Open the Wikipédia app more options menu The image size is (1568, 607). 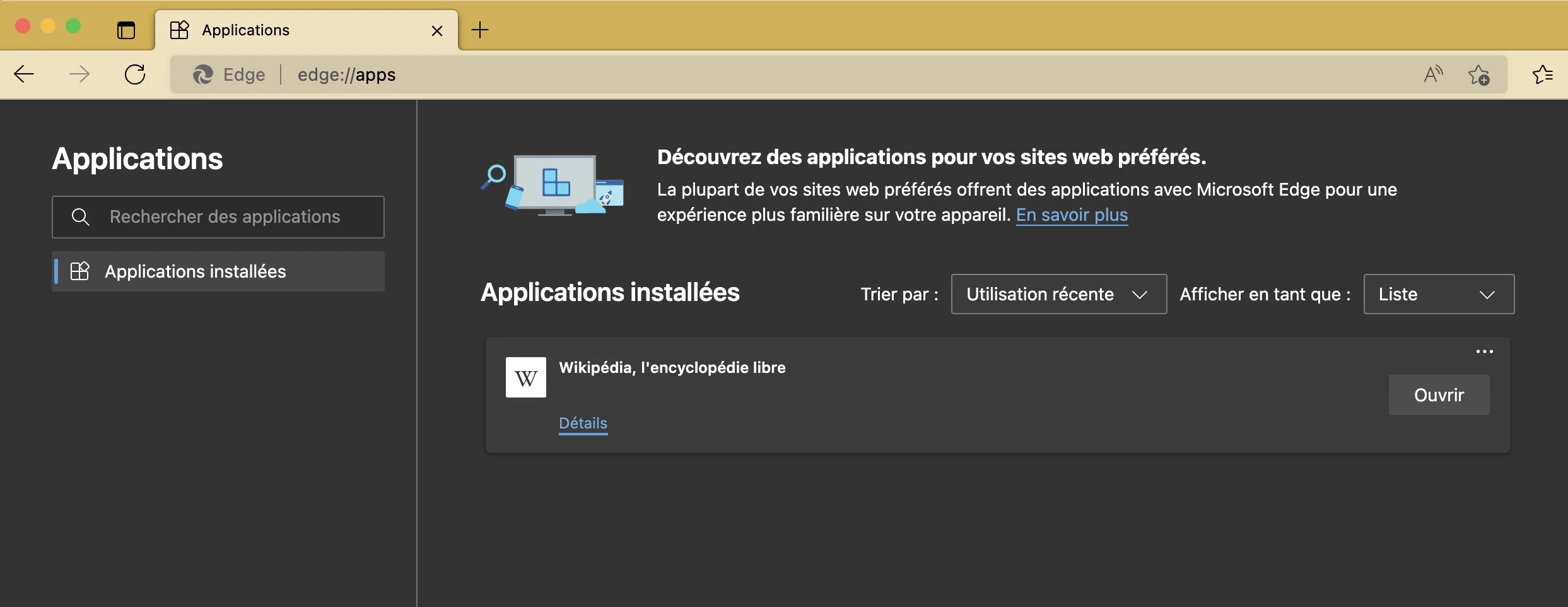[1485, 351]
